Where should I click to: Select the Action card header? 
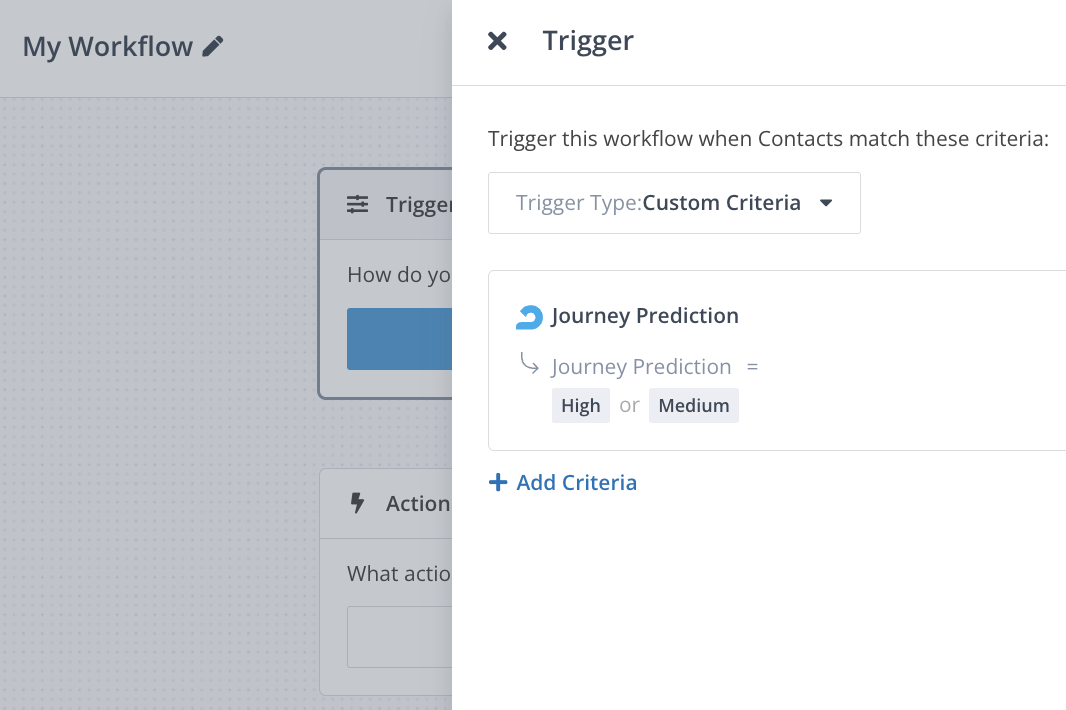pos(400,503)
